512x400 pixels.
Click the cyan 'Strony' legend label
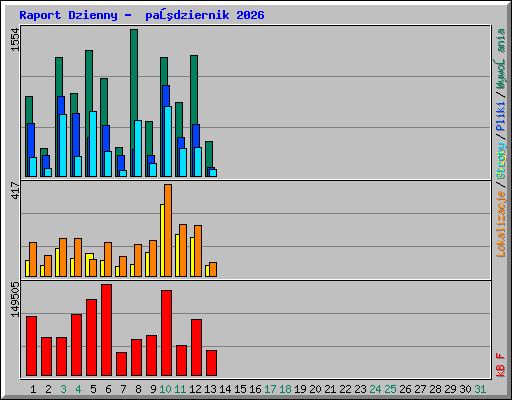pos(501,161)
